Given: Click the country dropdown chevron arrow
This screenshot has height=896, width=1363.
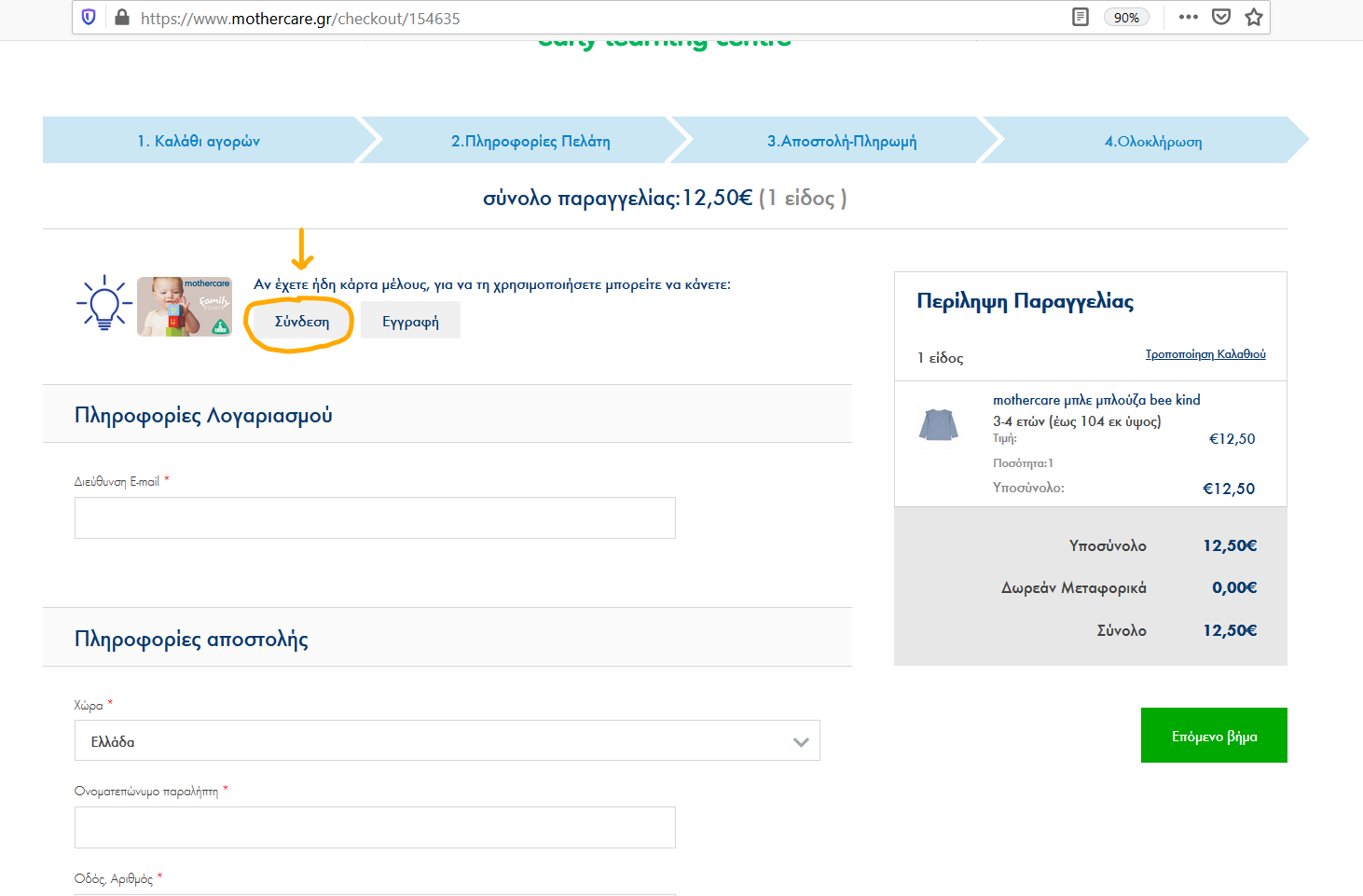Looking at the screenshot, I should pos(801,742).
